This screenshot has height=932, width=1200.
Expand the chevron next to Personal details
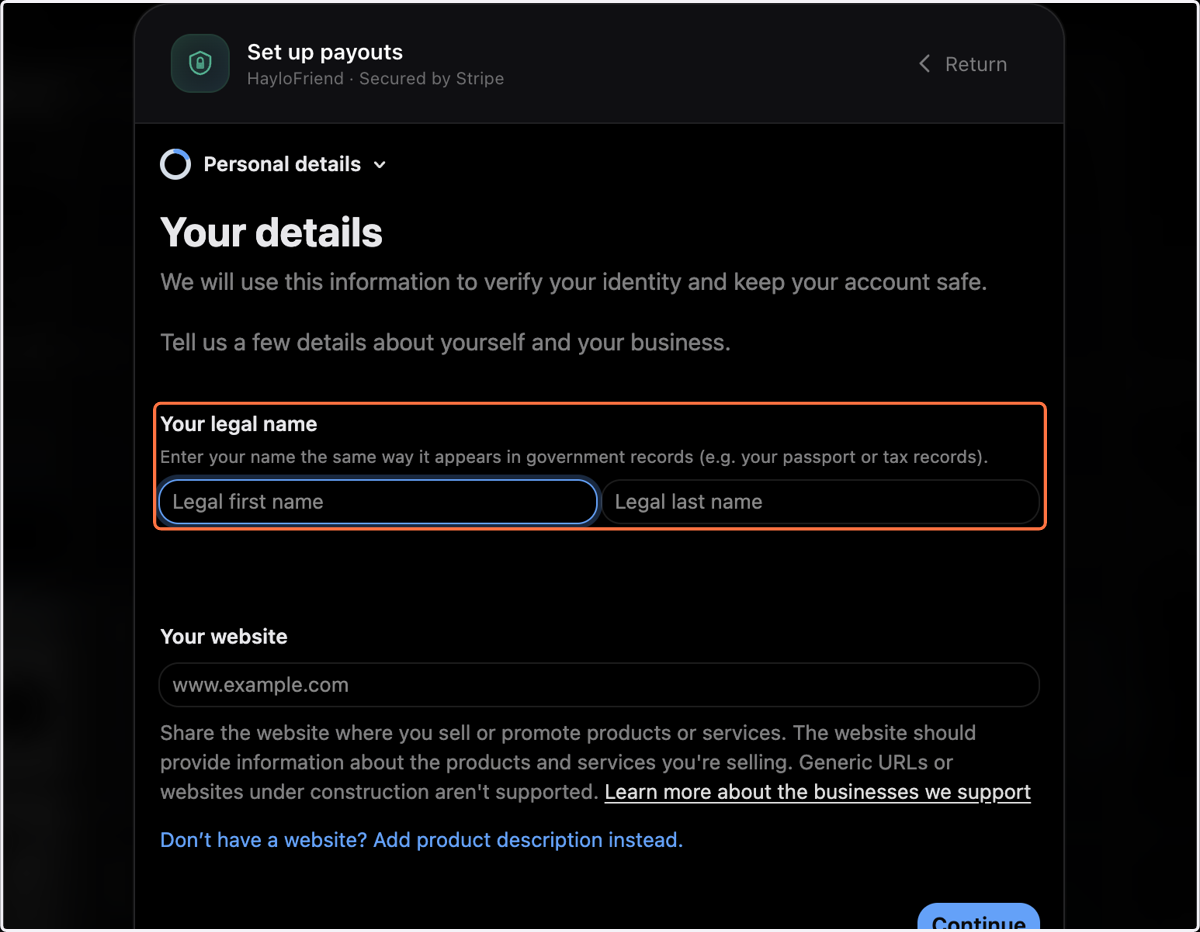(379, 165)
